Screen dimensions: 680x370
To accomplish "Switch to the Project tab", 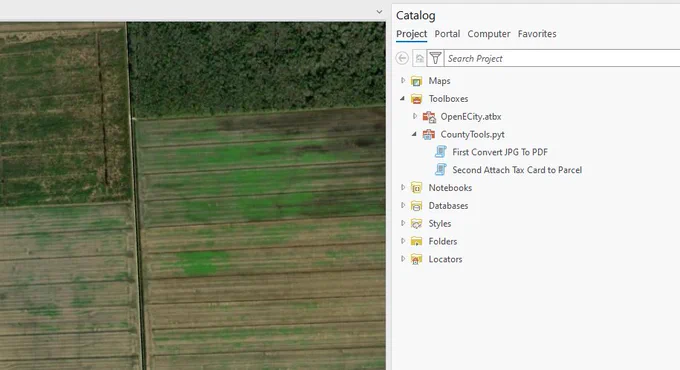I will tap(412, 34).
